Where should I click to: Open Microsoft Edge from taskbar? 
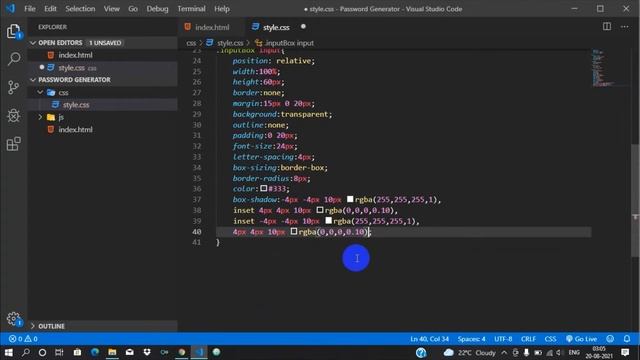(x=95, y=352)
